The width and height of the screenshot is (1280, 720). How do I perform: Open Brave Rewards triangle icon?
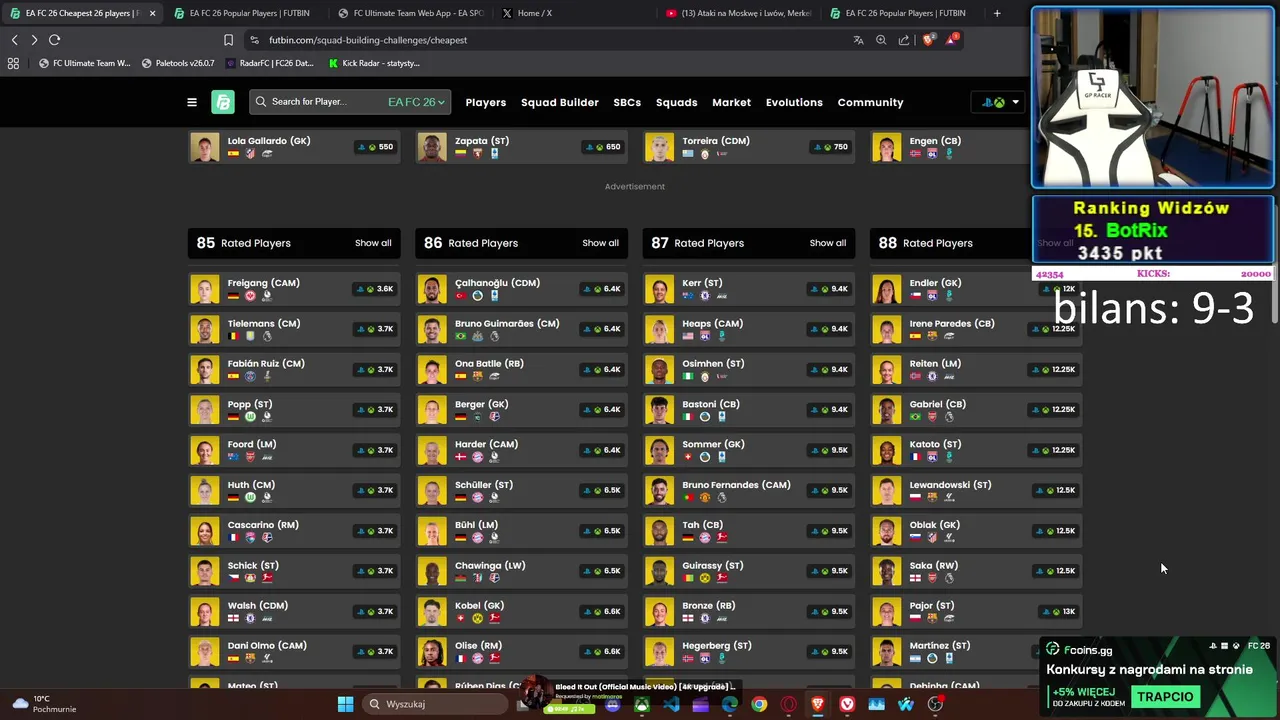(x=952, y=40)
